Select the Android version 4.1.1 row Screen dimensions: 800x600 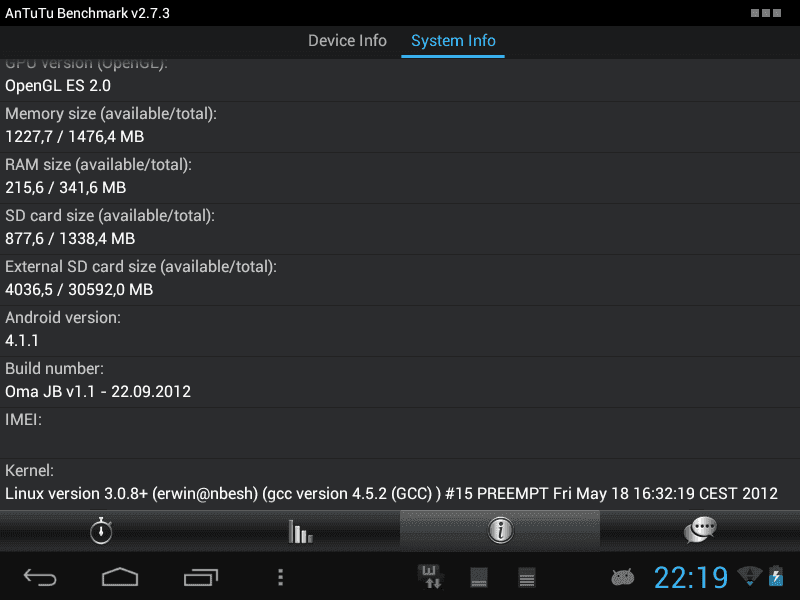400,331
